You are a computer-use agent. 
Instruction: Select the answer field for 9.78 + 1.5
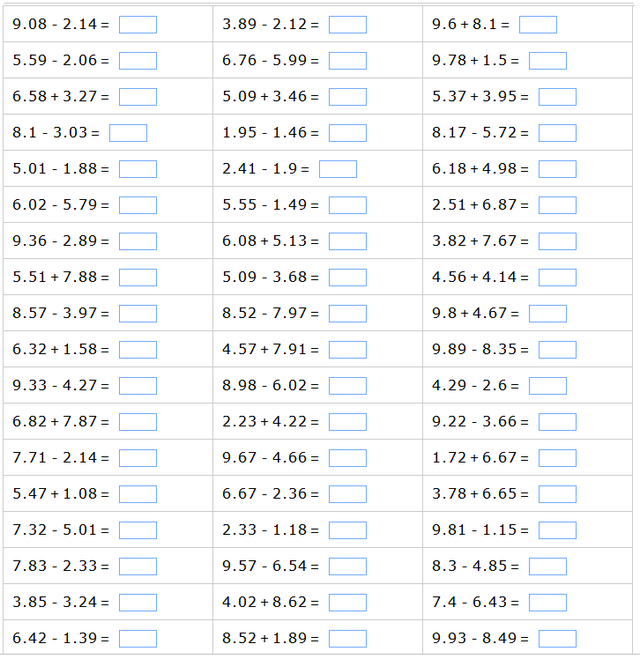click(x=548, y=61)
